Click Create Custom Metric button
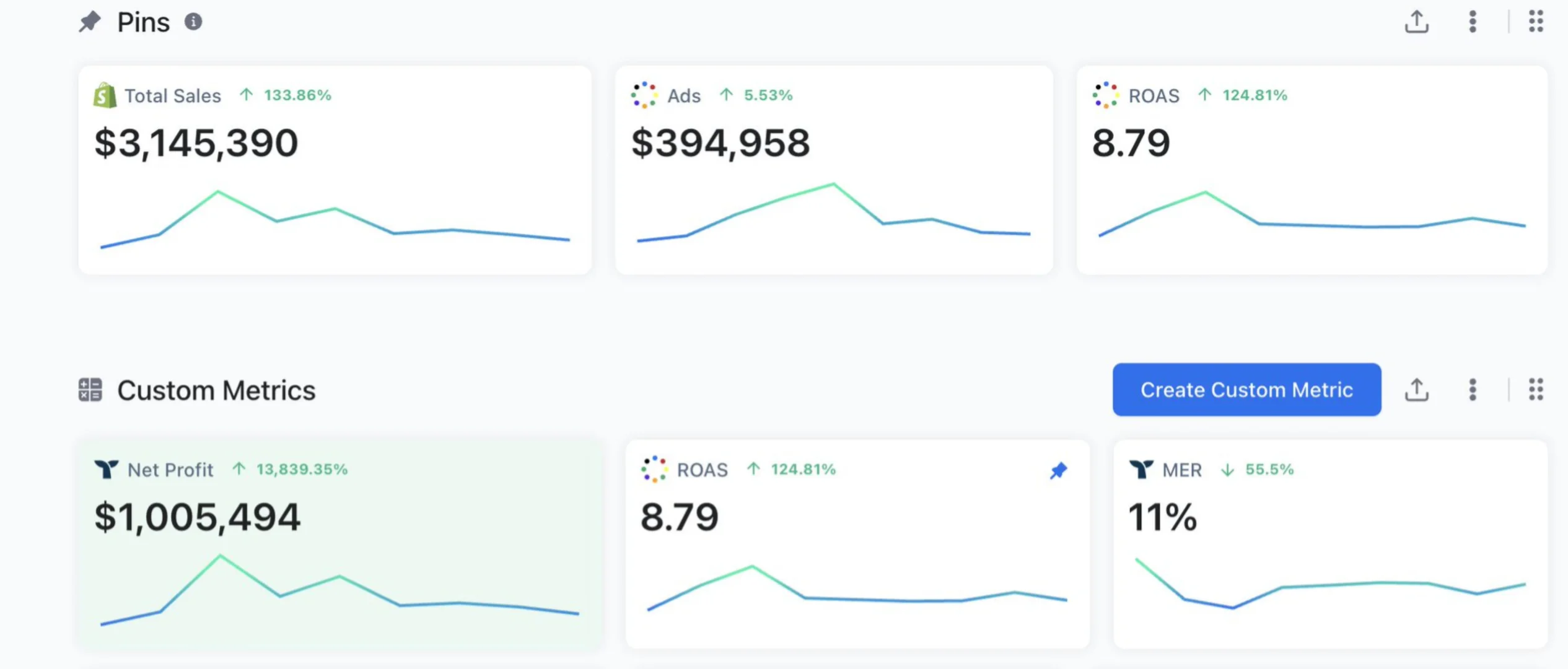 coord(1246,390)
